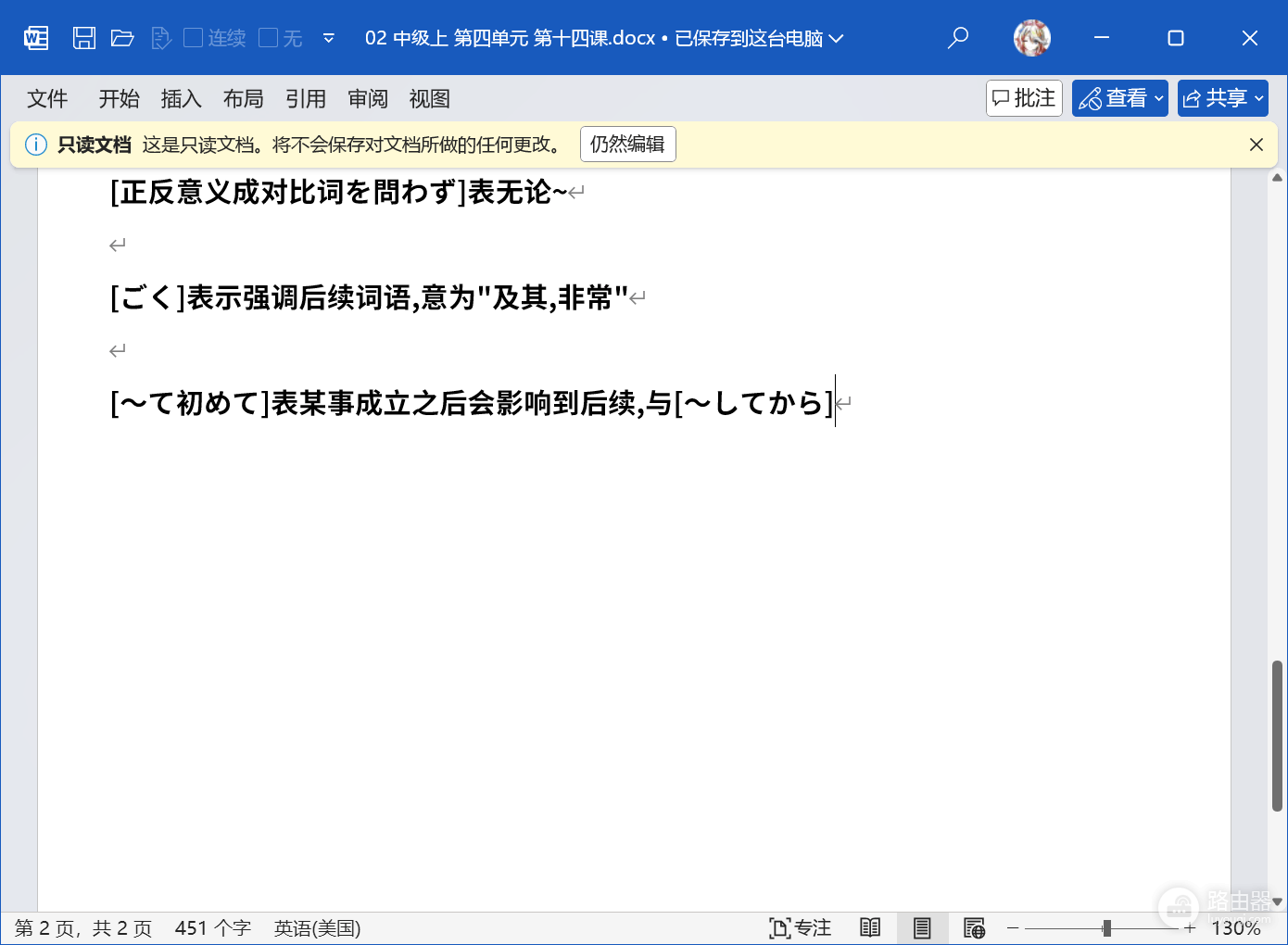Open the 批注 comments pane
Screen dimensions: 1288x945
(1024, 98)
